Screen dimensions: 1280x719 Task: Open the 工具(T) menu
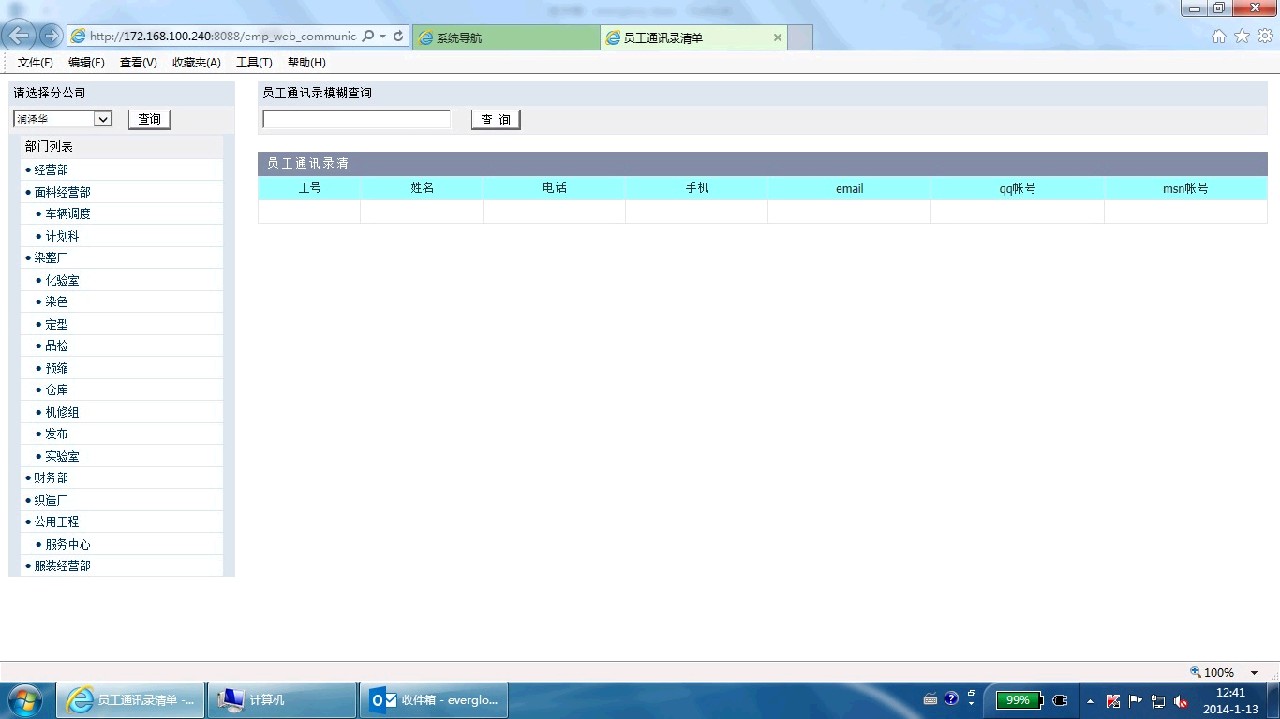click(254, 62)
